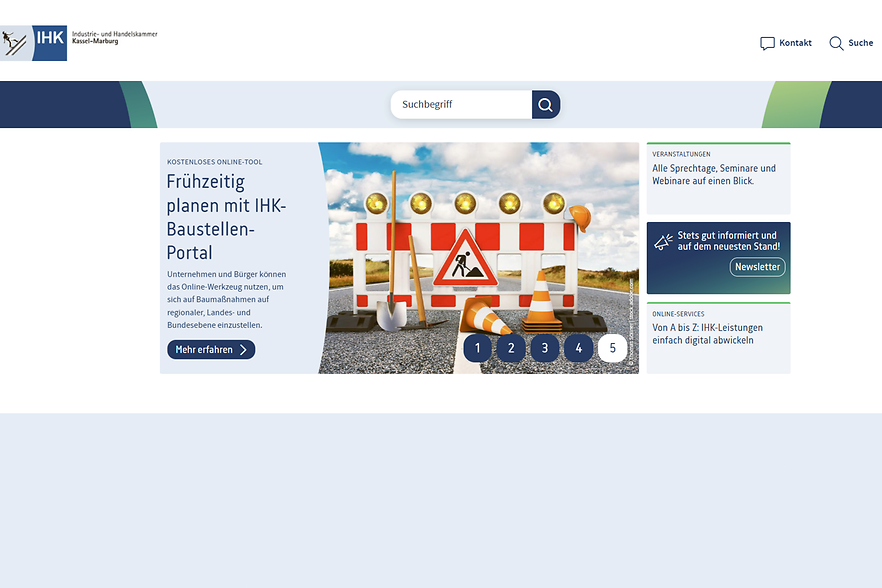
Task: Click the 'Industrie- und Handelskammer Kassel-Marburg' text
Action: (x=115, y=38)
